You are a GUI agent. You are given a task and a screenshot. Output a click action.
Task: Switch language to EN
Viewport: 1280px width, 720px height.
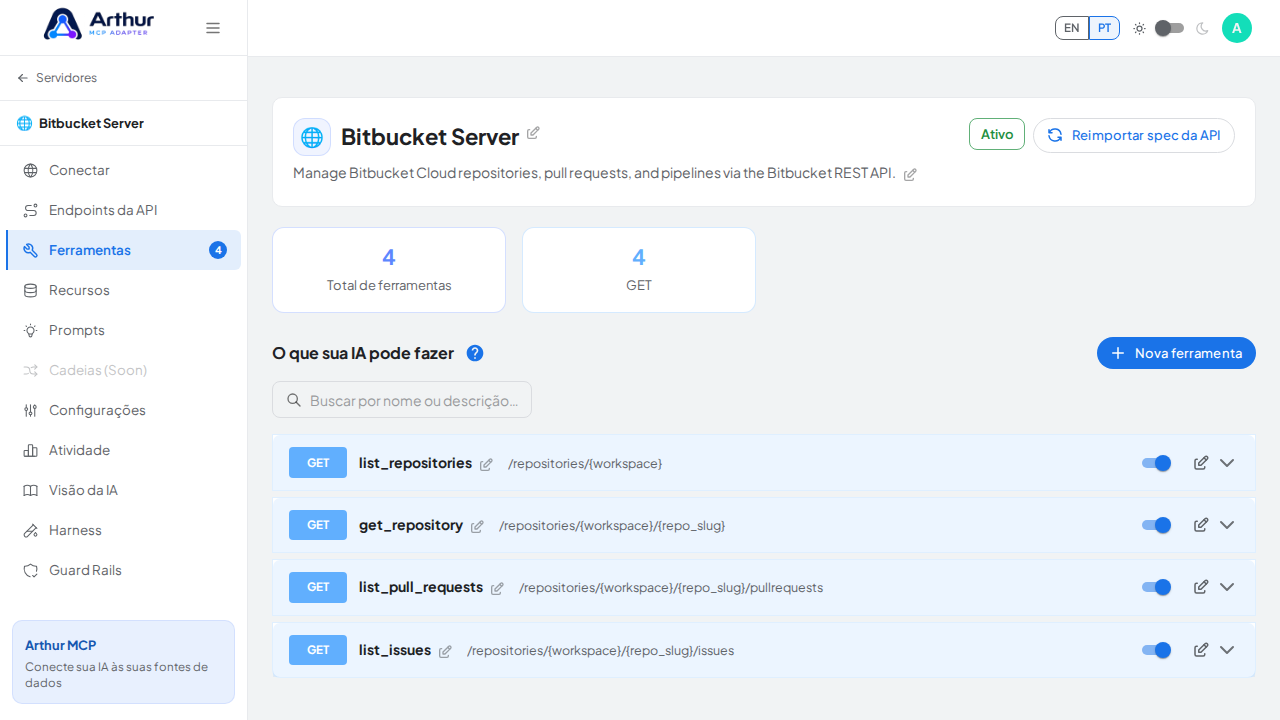click(x=1072, y=28)
